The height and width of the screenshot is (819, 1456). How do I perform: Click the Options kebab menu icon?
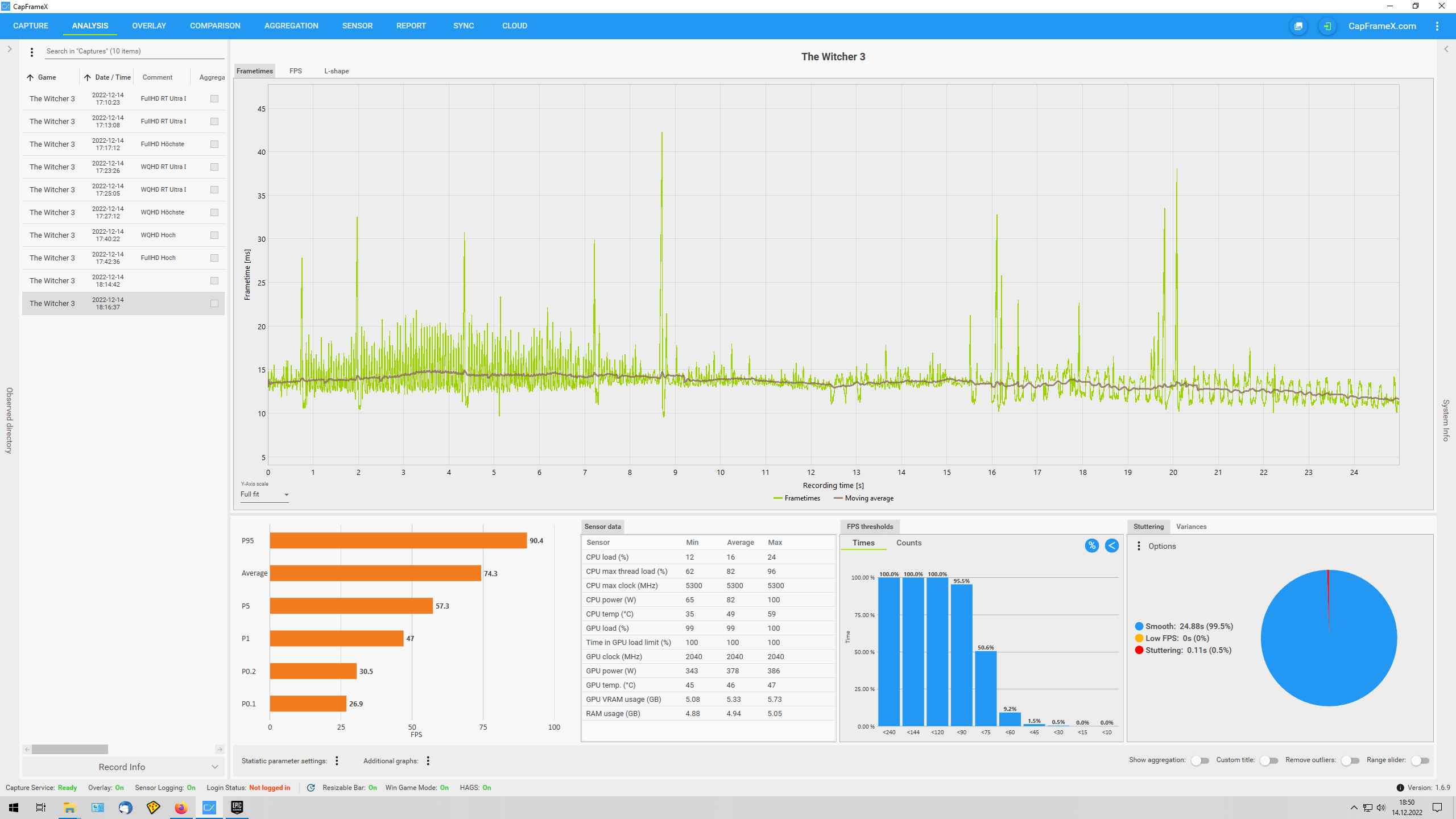[1138, 546]
